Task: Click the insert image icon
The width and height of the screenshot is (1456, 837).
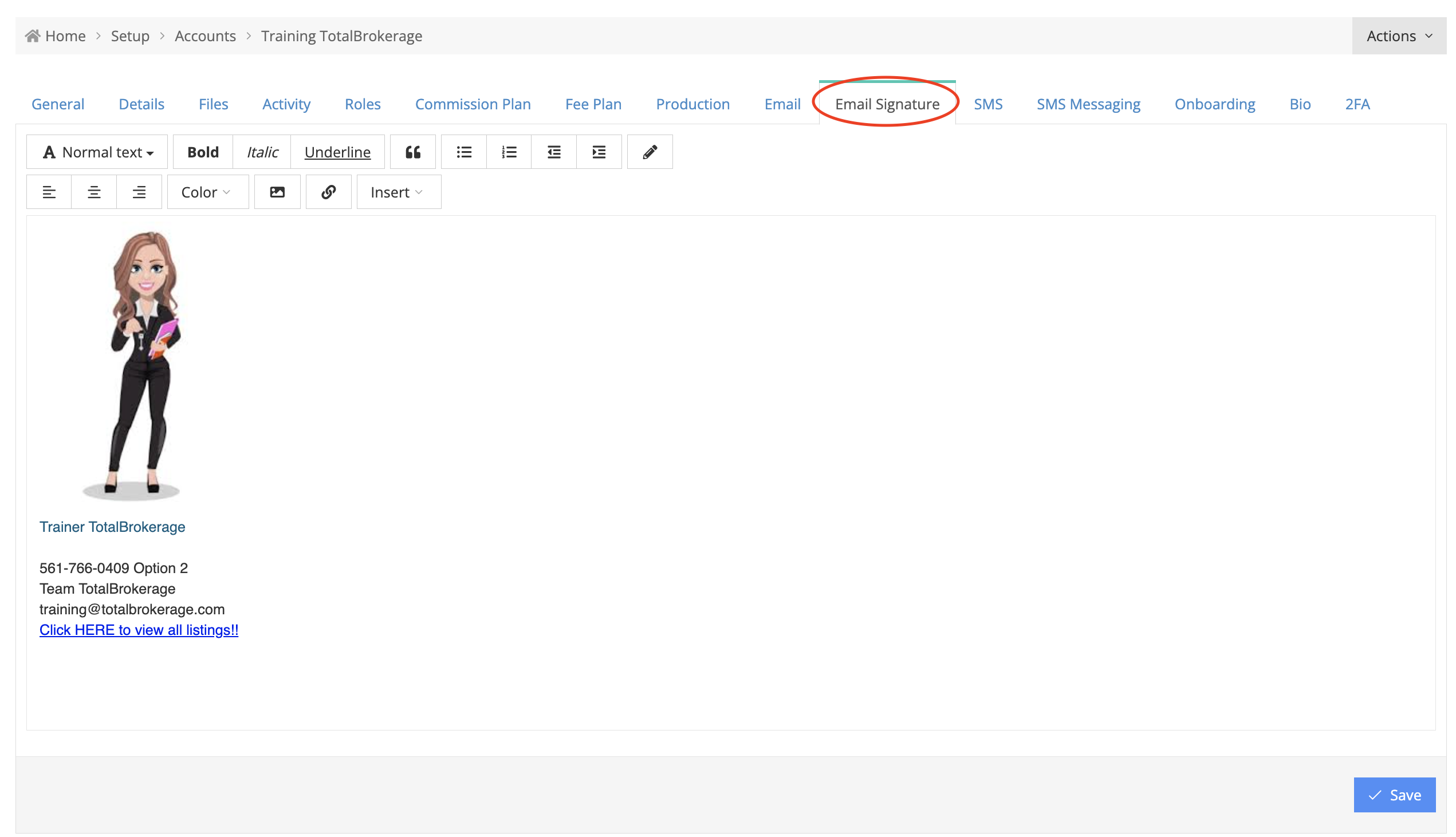Action: point(277,192)
